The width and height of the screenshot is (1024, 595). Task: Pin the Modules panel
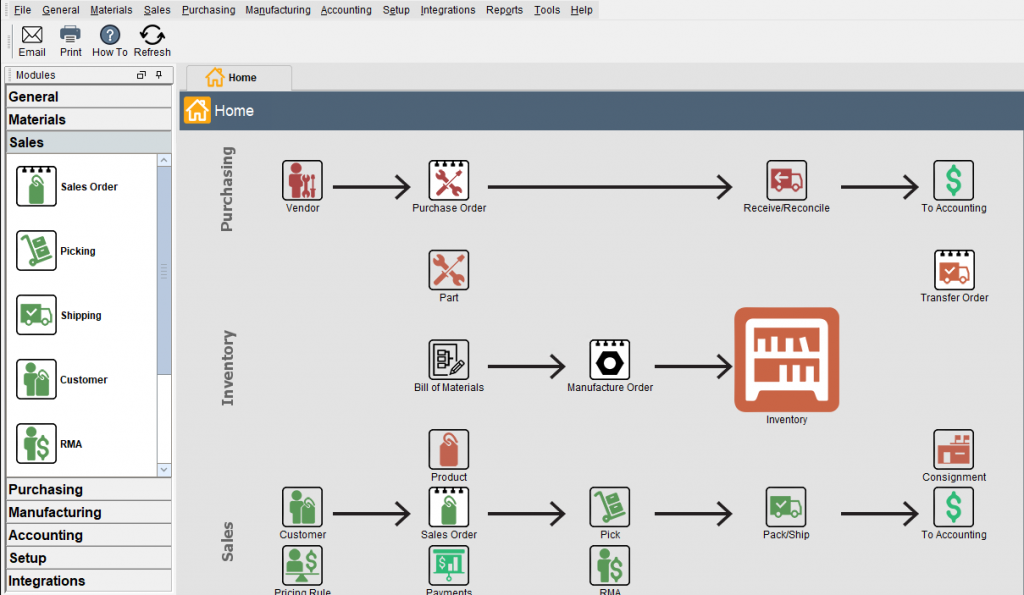click(x=159, y=75)
